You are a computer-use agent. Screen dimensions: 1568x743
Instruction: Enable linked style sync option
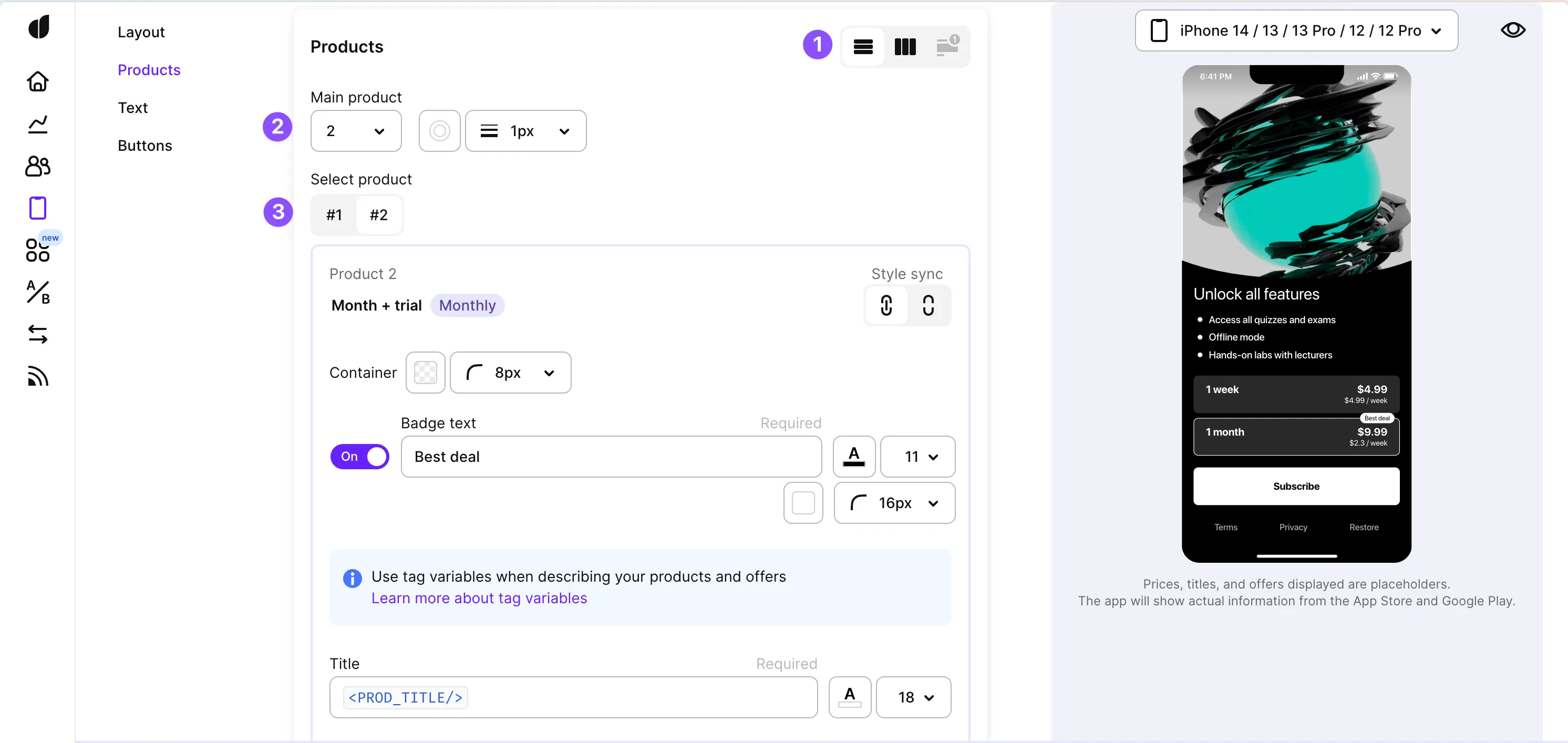coord(886,305)
